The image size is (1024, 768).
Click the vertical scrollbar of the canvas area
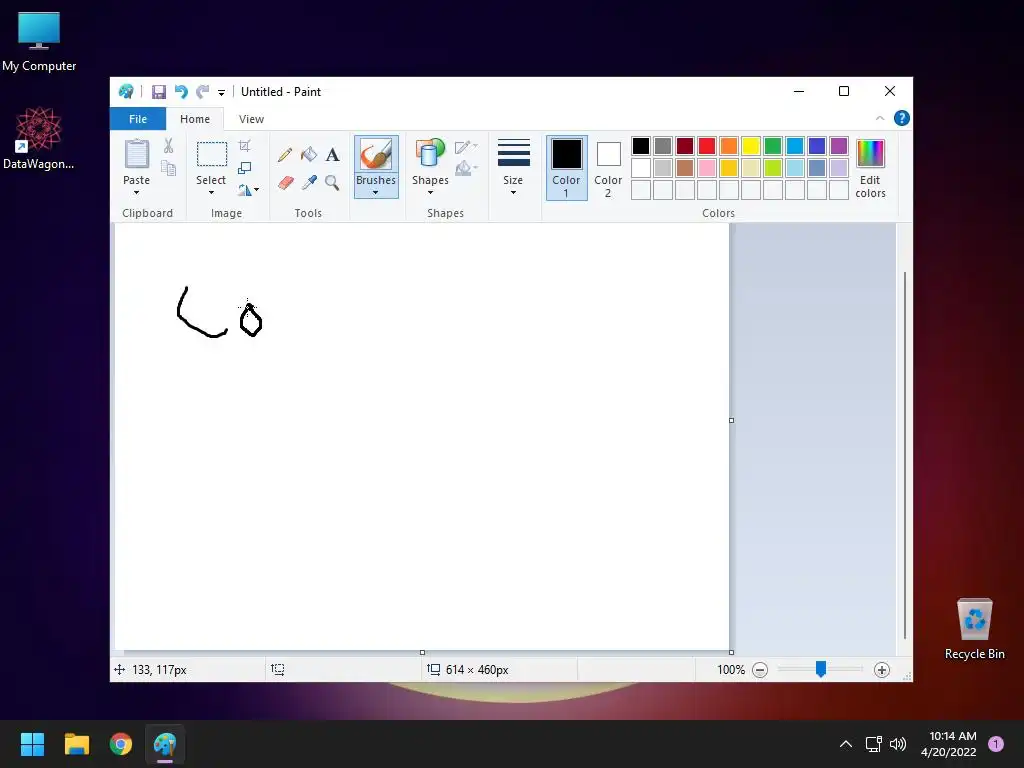(x=904, y=455)
